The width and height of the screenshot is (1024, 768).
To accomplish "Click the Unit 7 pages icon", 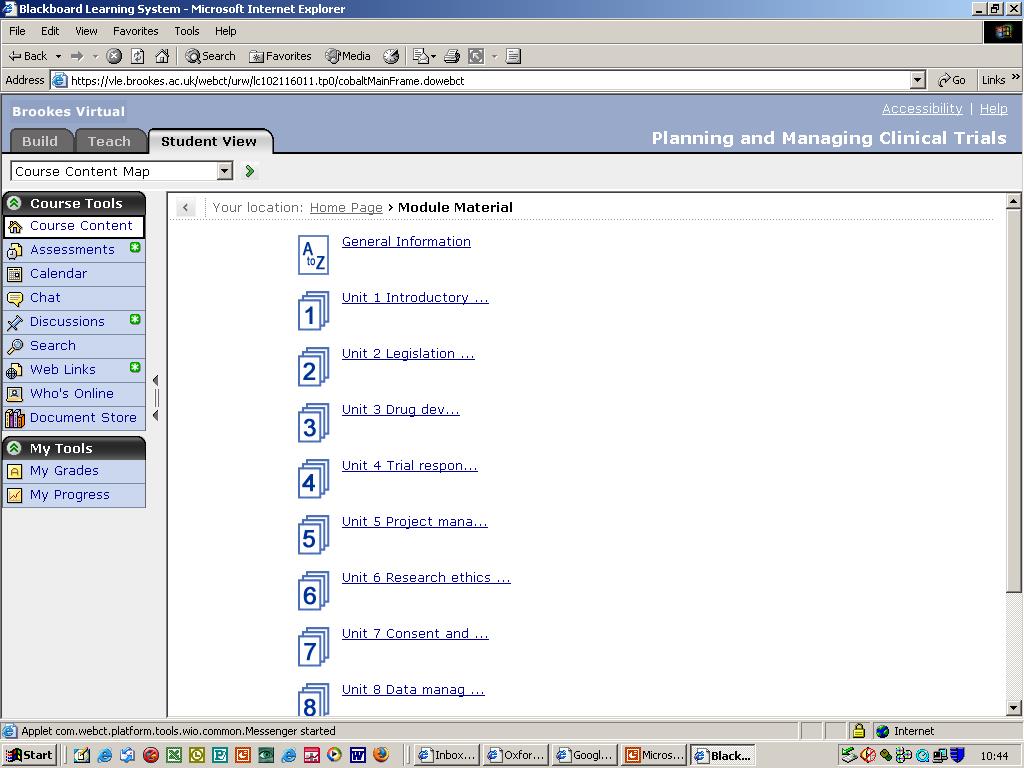I will tap(313, 648).
